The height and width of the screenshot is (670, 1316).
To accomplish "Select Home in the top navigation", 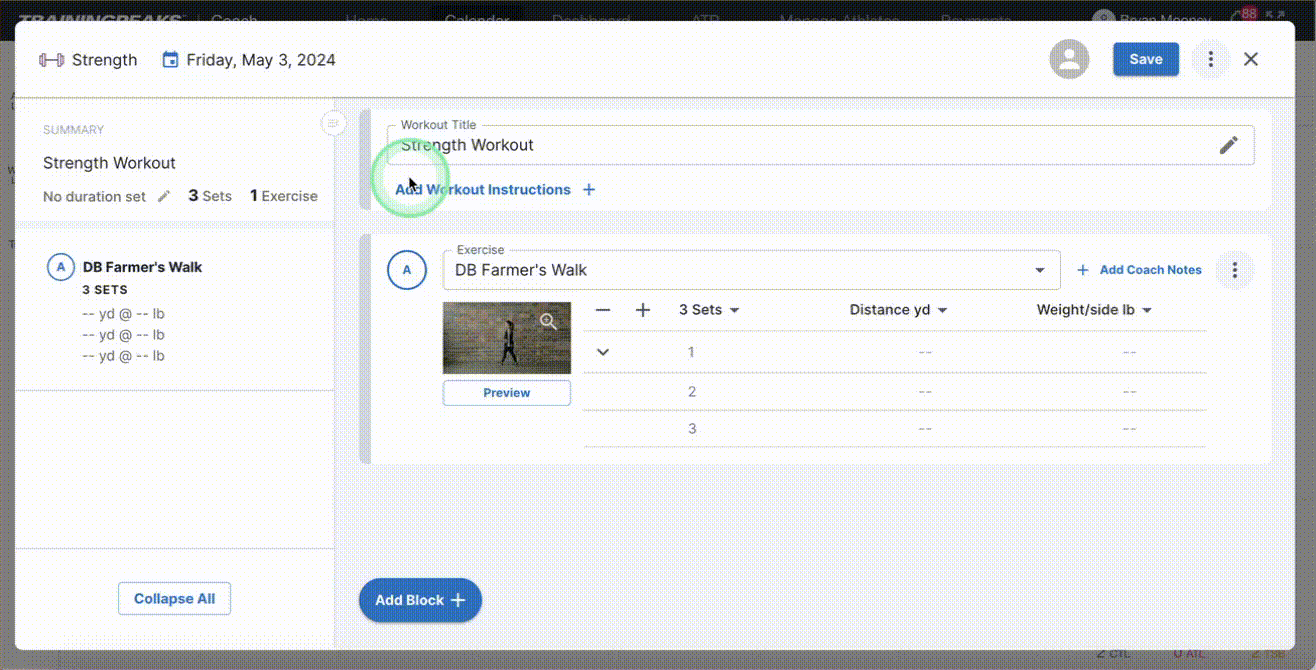I will 367,18.
